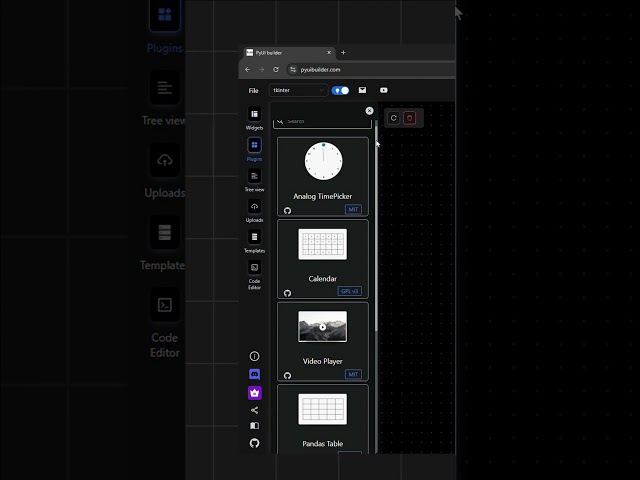
Task: Open the Templates panel
Action: coord(254,237)
